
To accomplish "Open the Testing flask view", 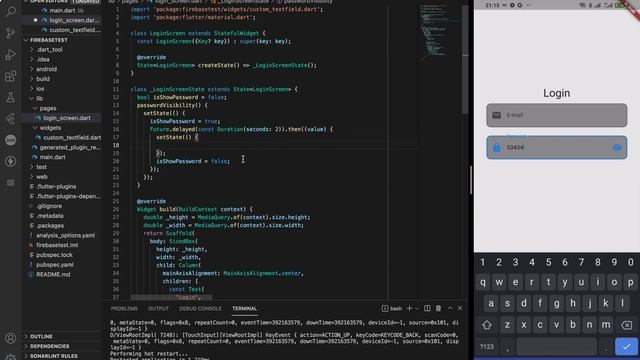I will [x=11, y=97].
